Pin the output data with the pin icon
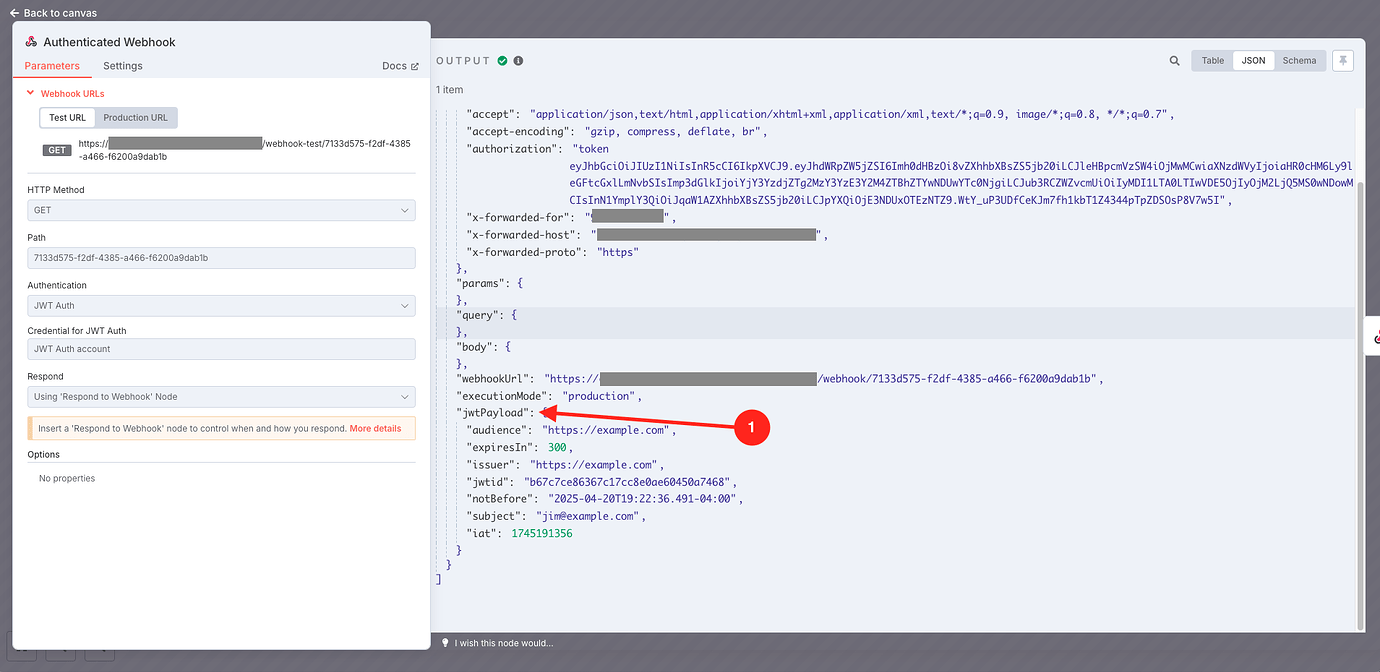Image resolution: width=1380 pixels, height=672 pixels. [x=1343, y=60]
